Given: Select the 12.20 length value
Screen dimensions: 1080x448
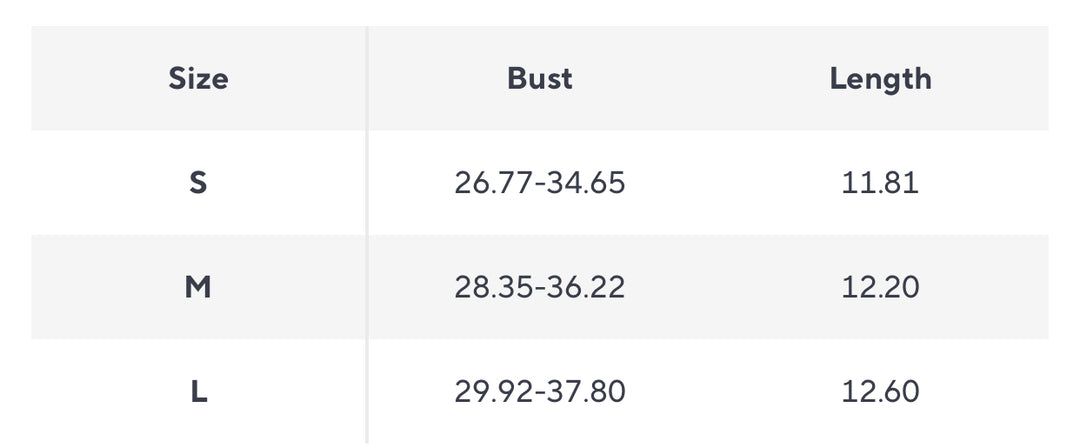Looking at the screenshot, I should pyautogui.click(x=880, y=288).
